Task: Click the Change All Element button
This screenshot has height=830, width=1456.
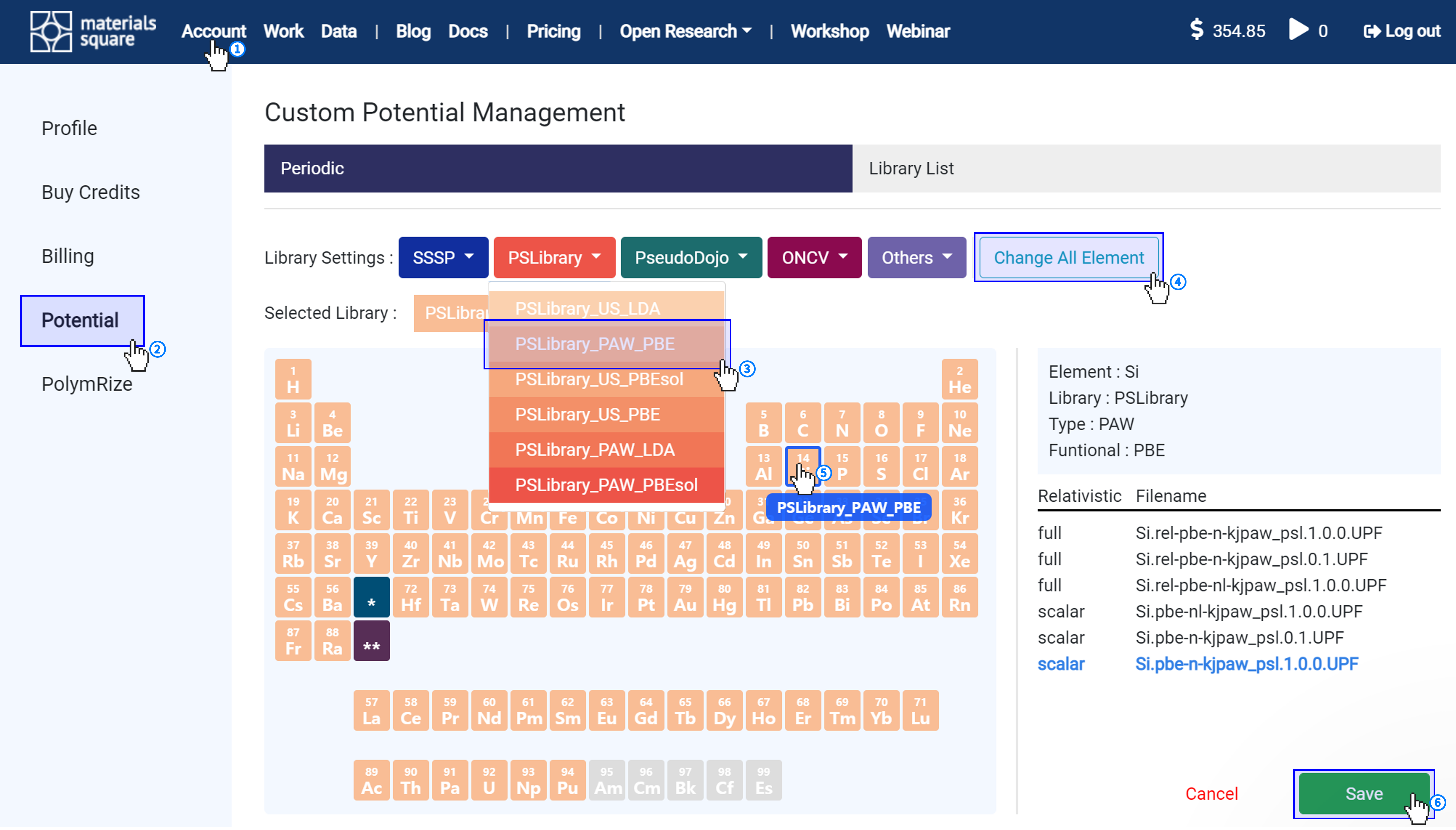Action: point(1069,258)
